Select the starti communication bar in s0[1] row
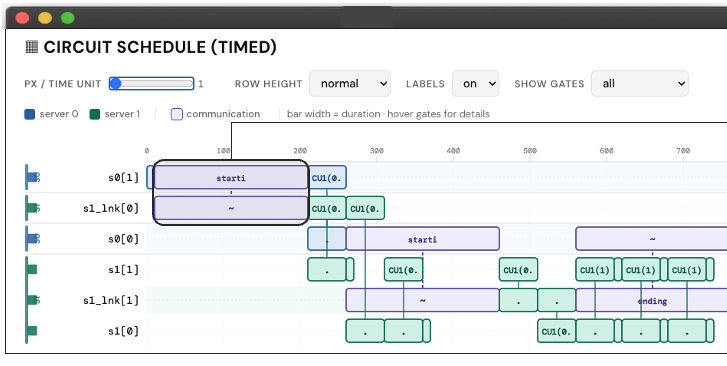This screenshot has width=727, height=366. point(231,178)
